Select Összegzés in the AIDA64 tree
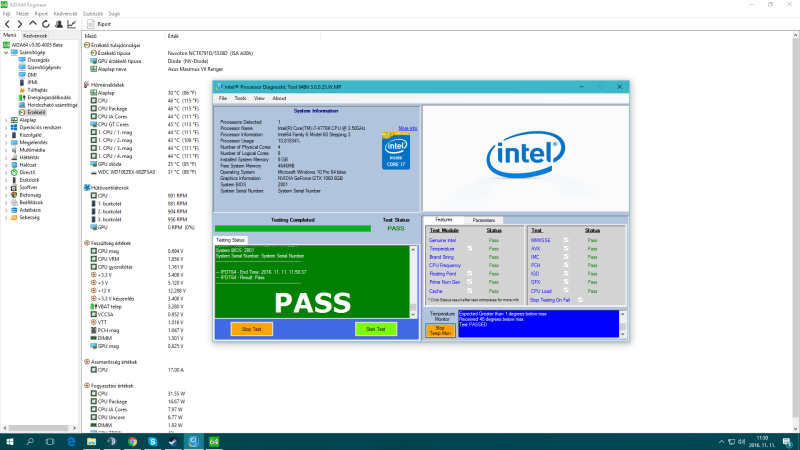800x450 pixels. [38, 60]
